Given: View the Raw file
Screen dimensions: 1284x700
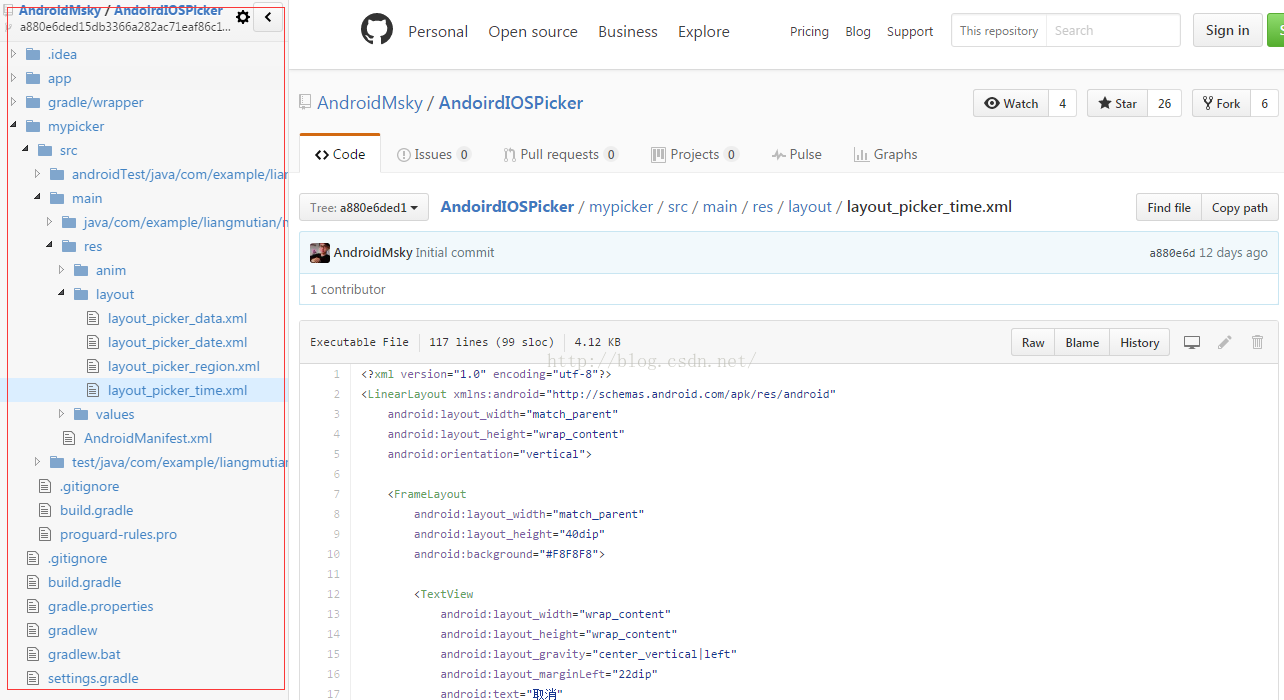Looking at the screenshot, I should (1033, 342).
